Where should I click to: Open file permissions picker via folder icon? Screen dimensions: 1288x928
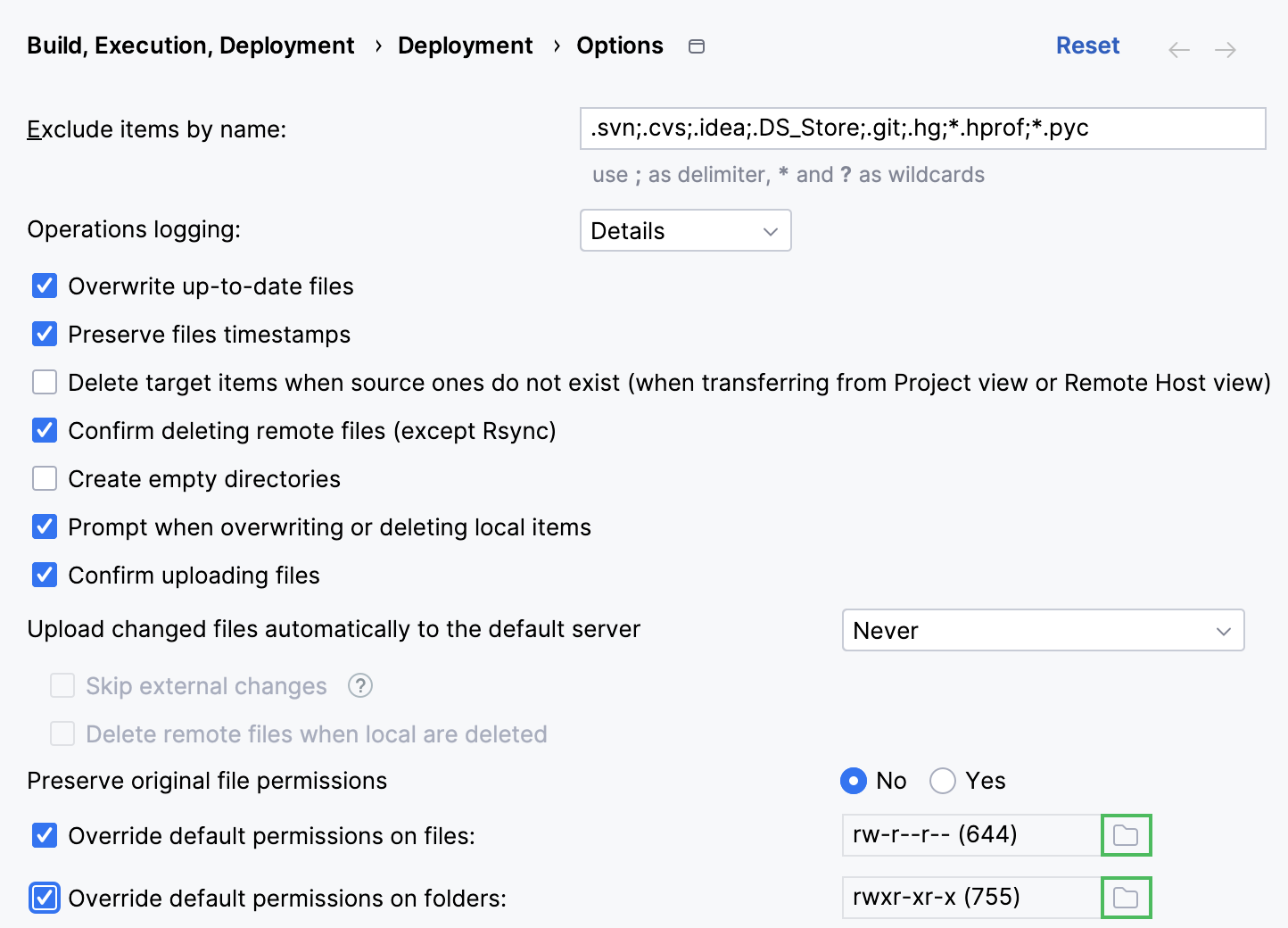pos(1127,835)
